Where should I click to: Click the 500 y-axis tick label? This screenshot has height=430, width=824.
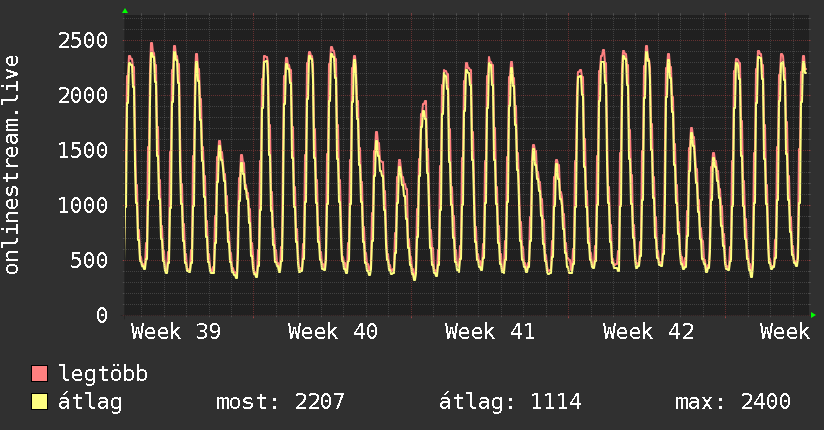[89, 260]
